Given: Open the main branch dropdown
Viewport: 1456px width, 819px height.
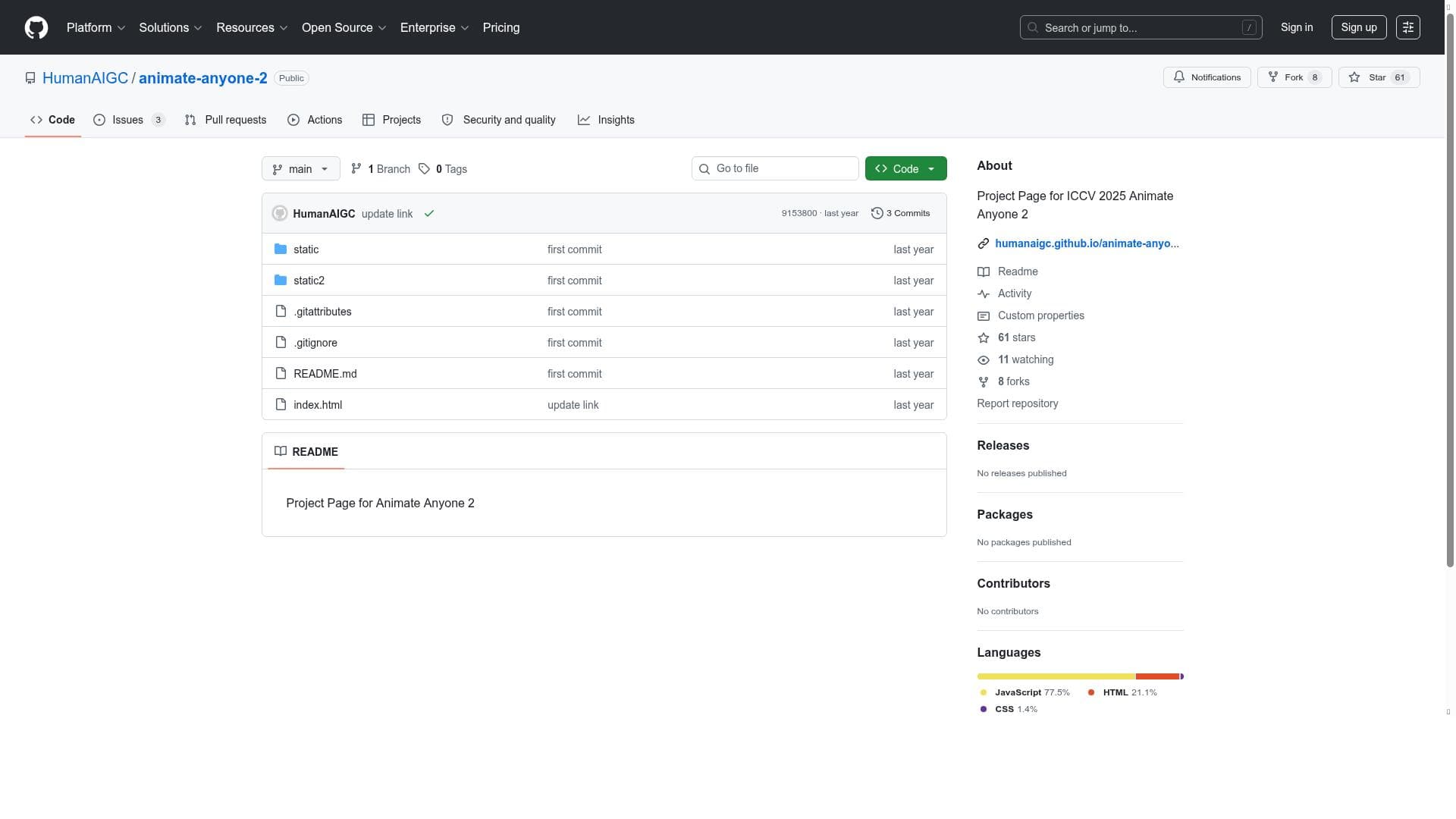Looking at the screenshot, I should point(300,169).
